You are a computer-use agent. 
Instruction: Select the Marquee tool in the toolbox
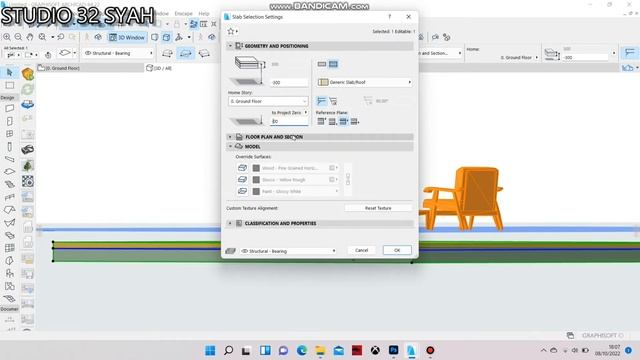tap(9, 85)
